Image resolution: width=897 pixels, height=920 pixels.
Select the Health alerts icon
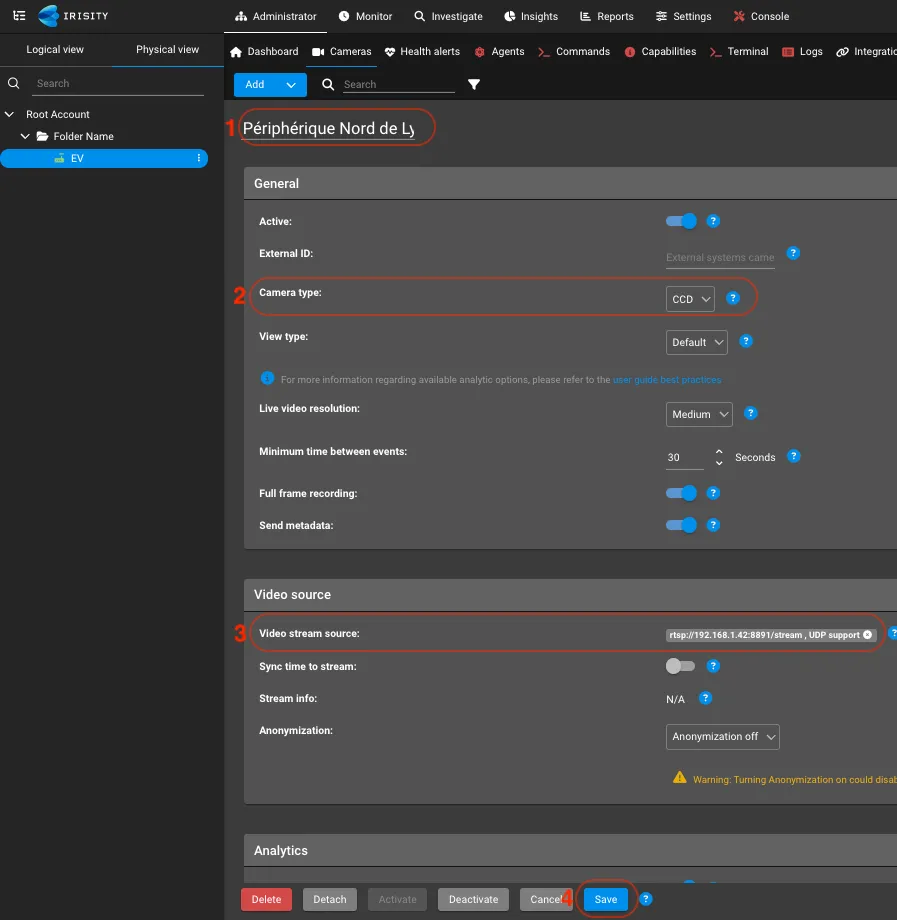[x=389, y=52]
